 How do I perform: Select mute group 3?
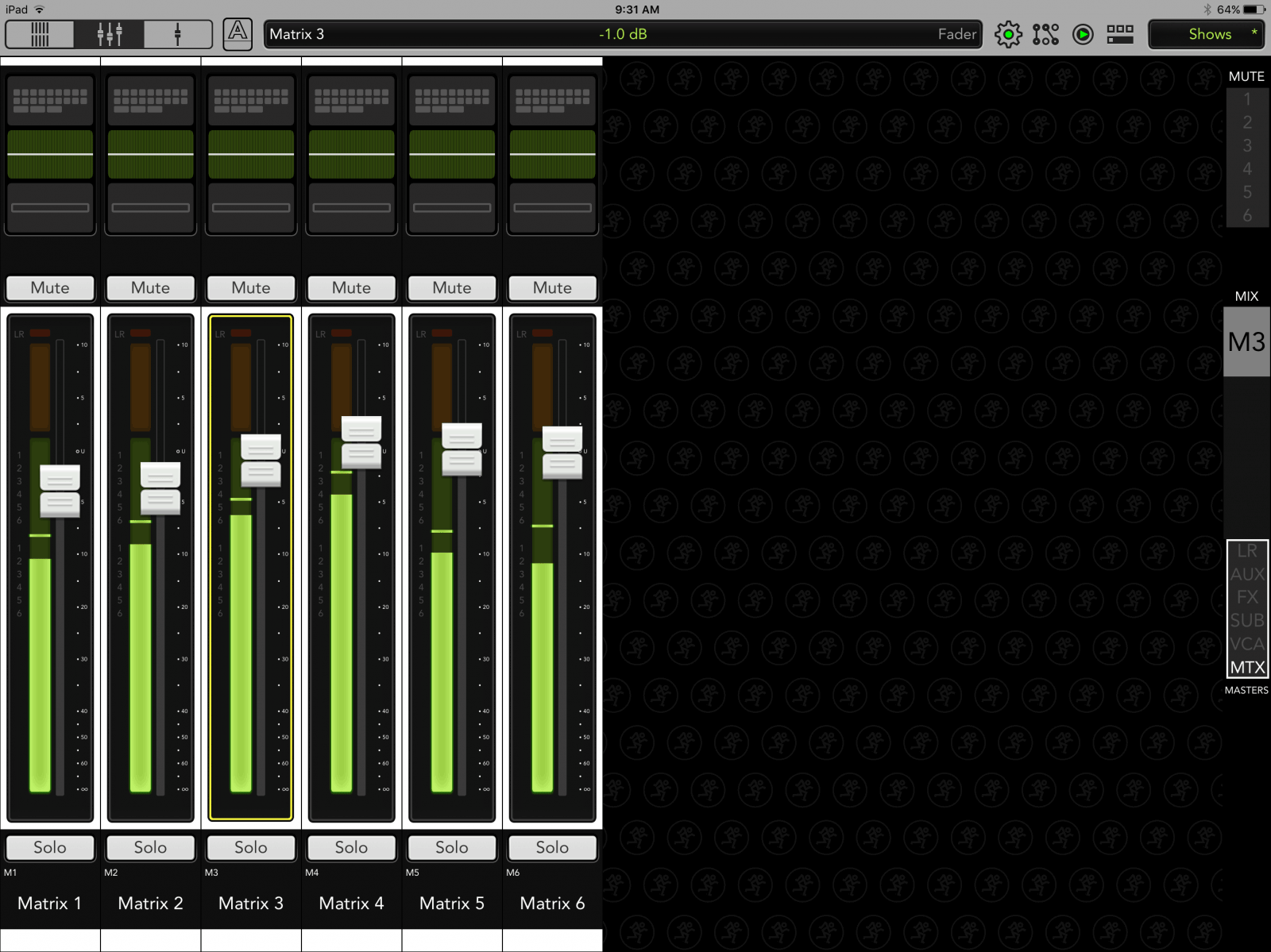tap(1247, 145)
